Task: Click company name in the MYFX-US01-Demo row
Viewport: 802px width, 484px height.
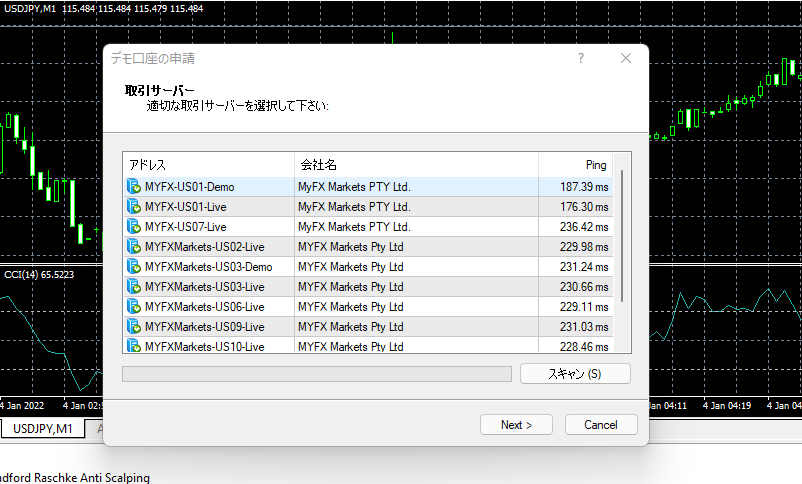Action: [x=354, y=187]
